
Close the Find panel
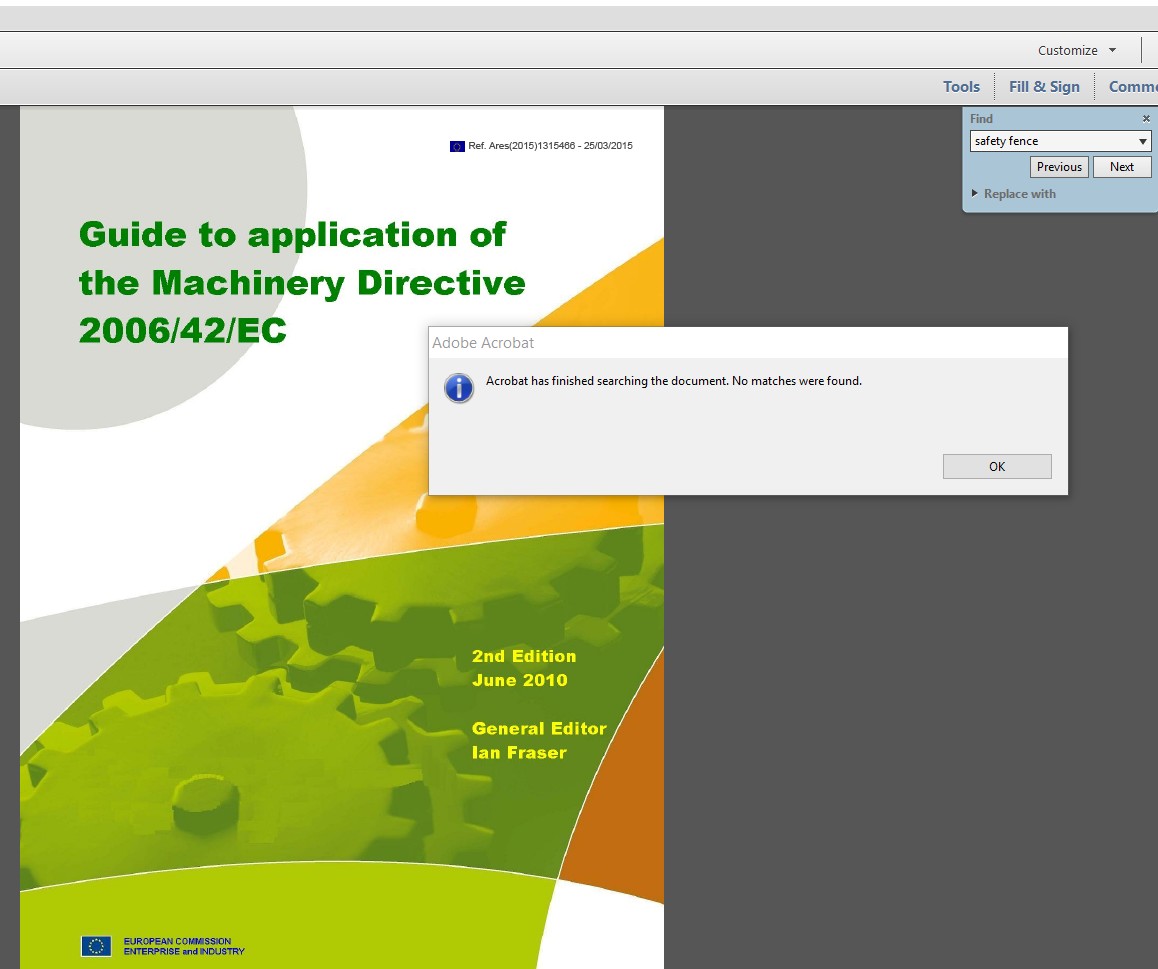tap(1146, 119)
